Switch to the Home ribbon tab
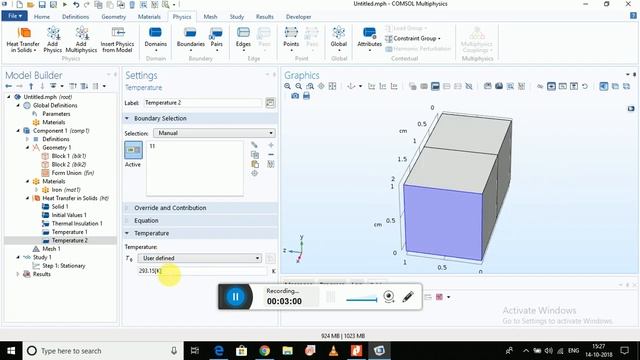The width and height of the screenshot is (640, 360). [x=42, y=17]
